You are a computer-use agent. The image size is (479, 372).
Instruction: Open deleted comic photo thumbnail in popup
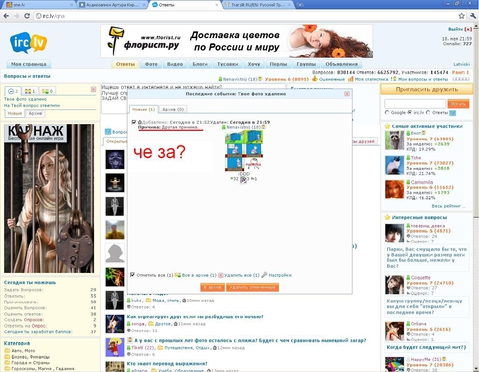click(x=244, y=151)
